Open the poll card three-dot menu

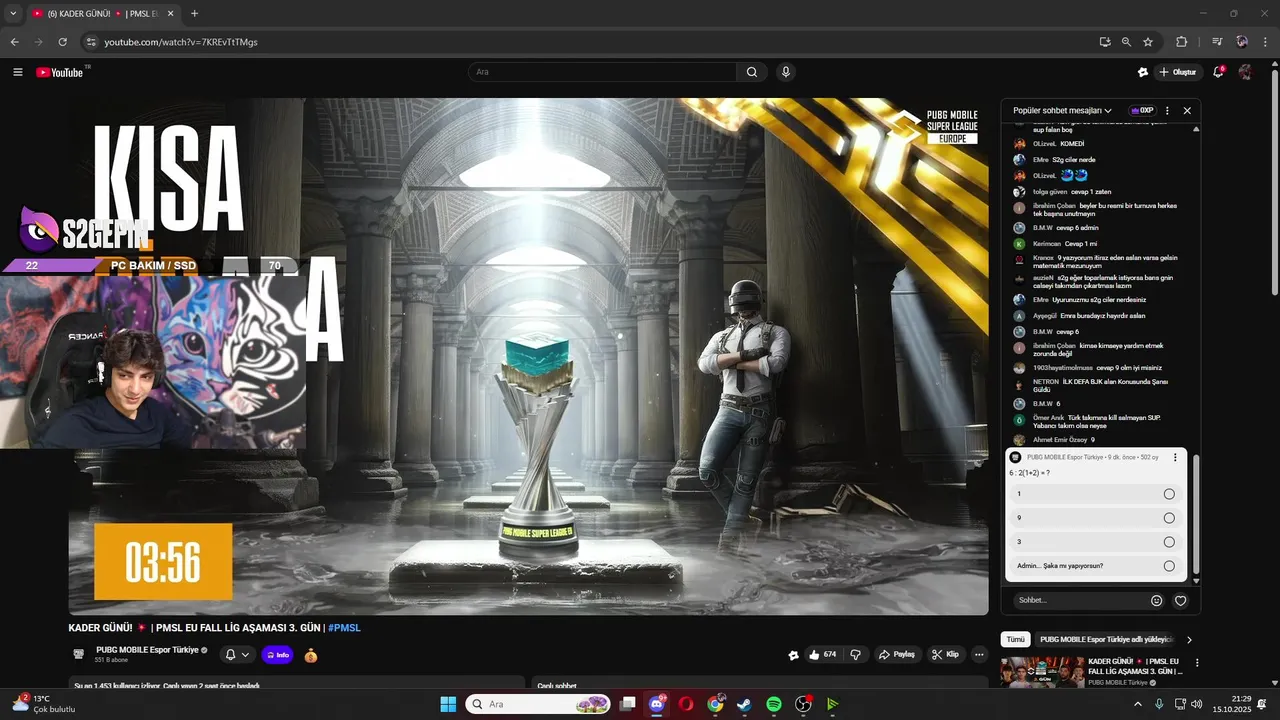(1175, 457)
